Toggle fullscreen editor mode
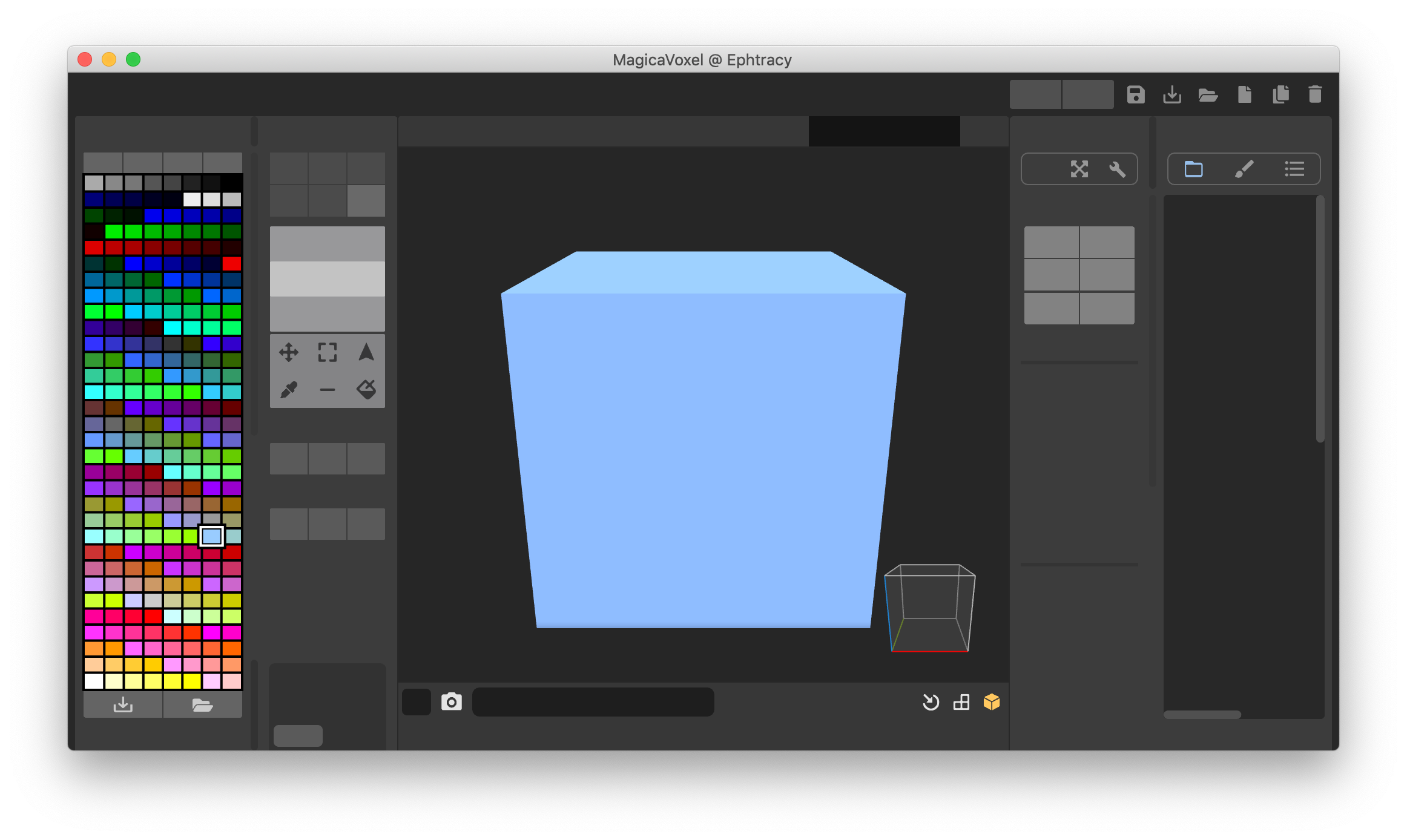 pyautogui.click(x=1079, y=169)
